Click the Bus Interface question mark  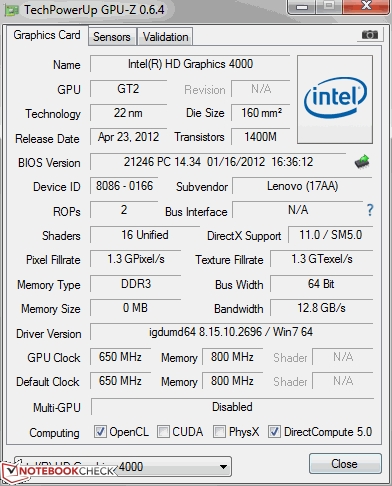[370, 210]
